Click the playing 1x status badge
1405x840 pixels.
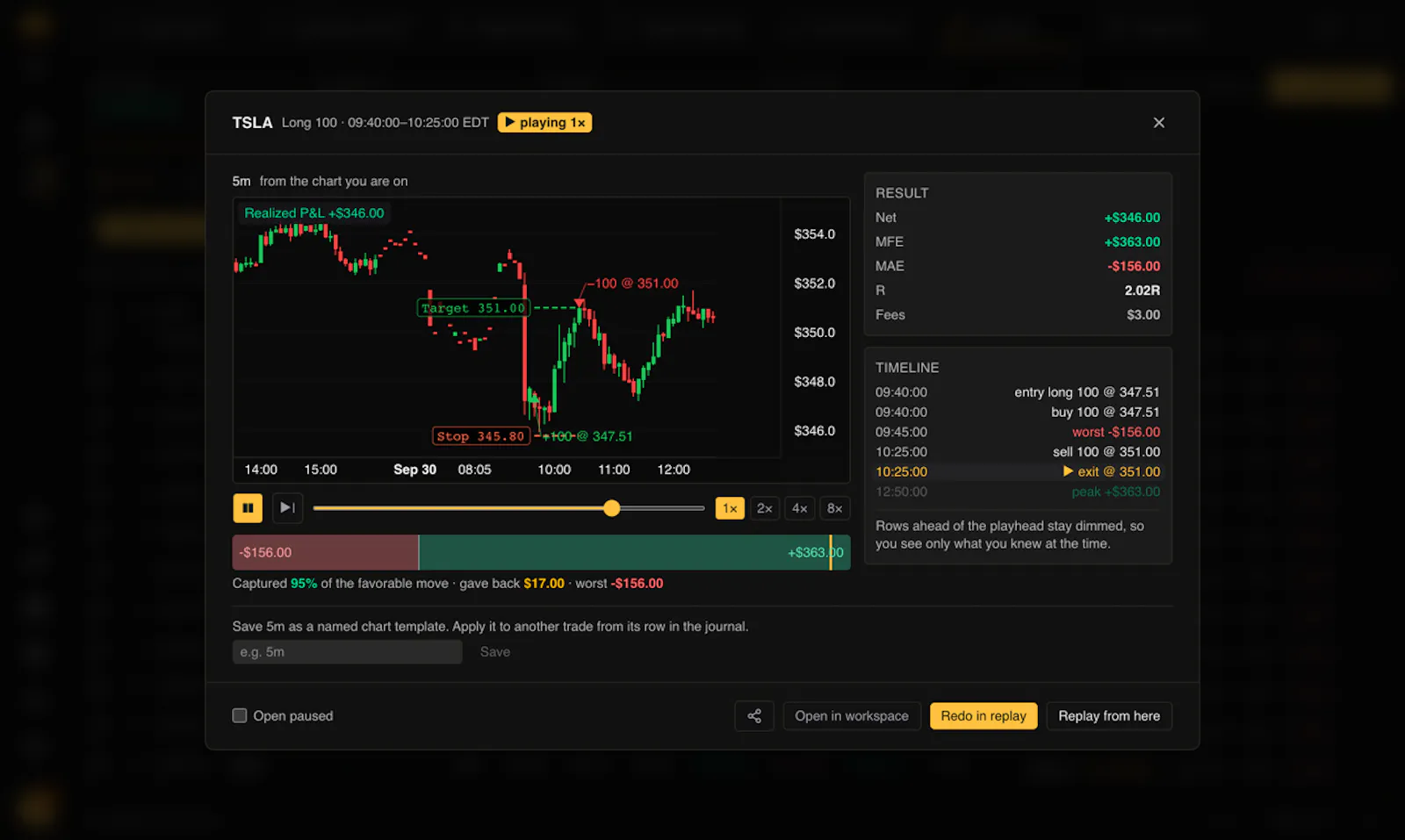click(544, 123)
